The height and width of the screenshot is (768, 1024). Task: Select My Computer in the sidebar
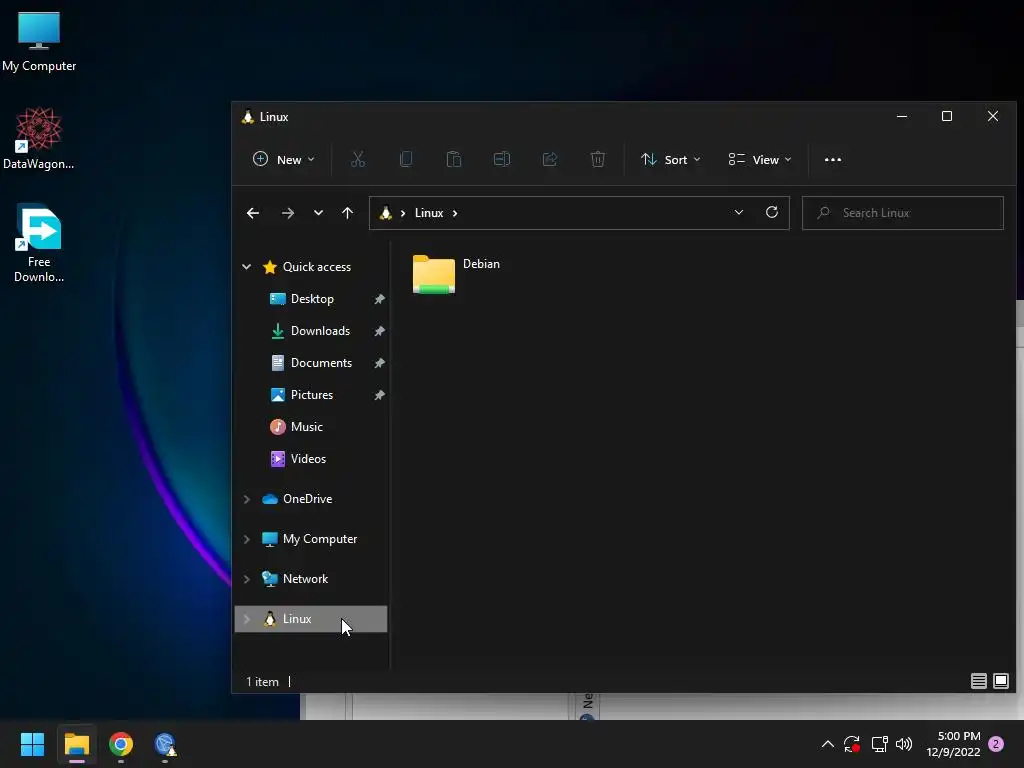[x=319, y=539]
